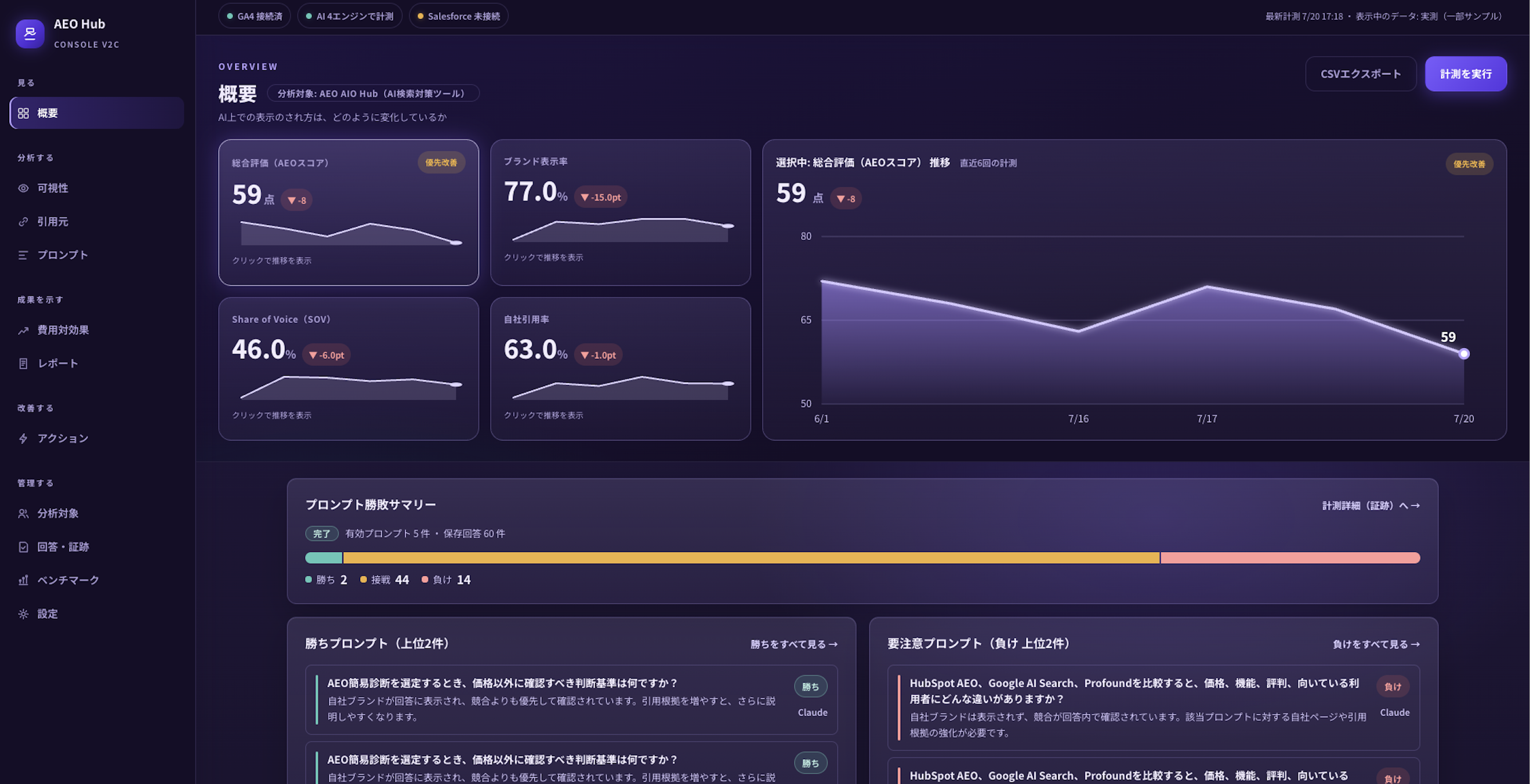Screen dimensions: 1530x784
Task: Open first AEO簡易診断 winning prompt row
Action: 571,700
